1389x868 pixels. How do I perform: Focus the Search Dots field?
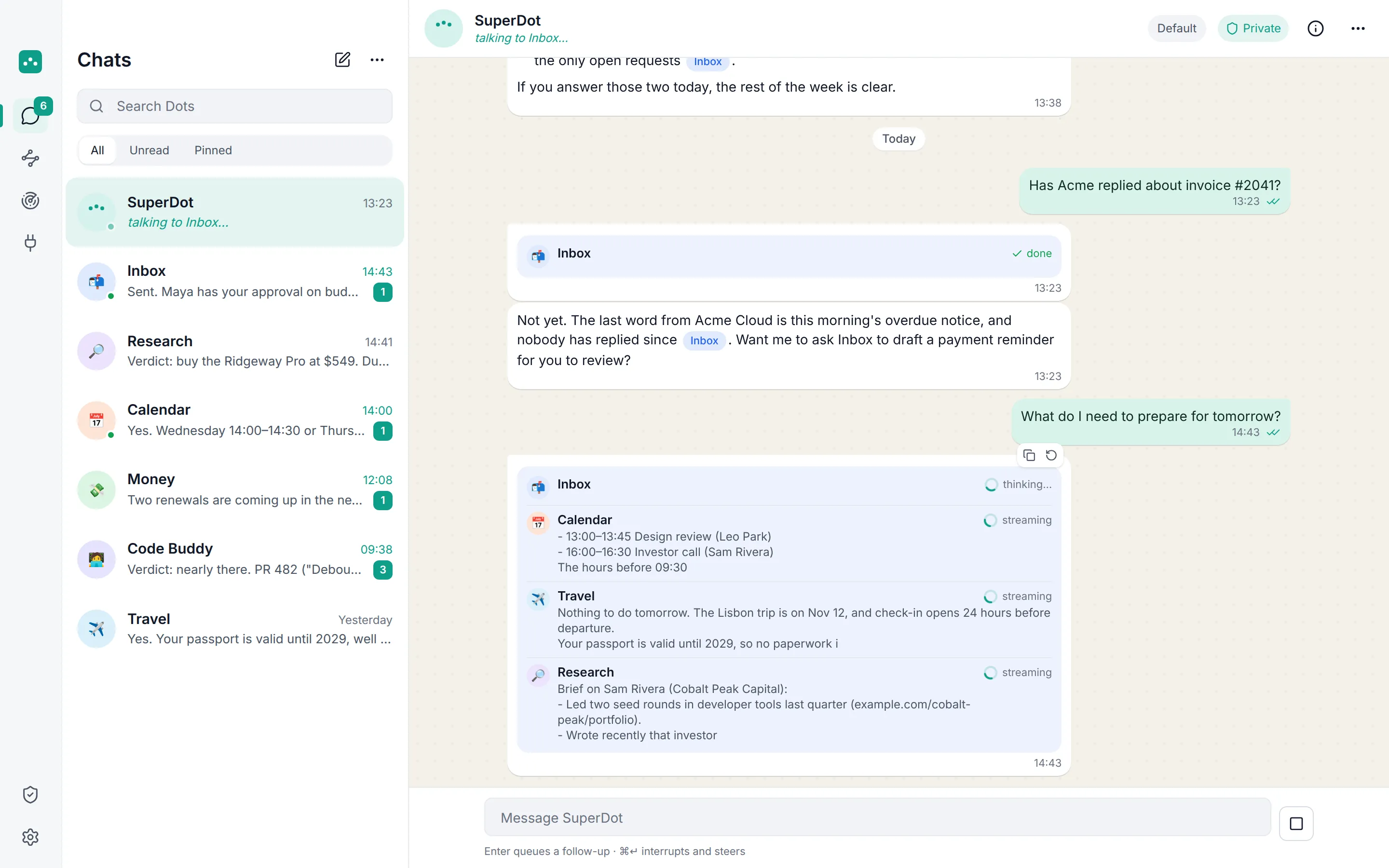click(x=235, y=106)
